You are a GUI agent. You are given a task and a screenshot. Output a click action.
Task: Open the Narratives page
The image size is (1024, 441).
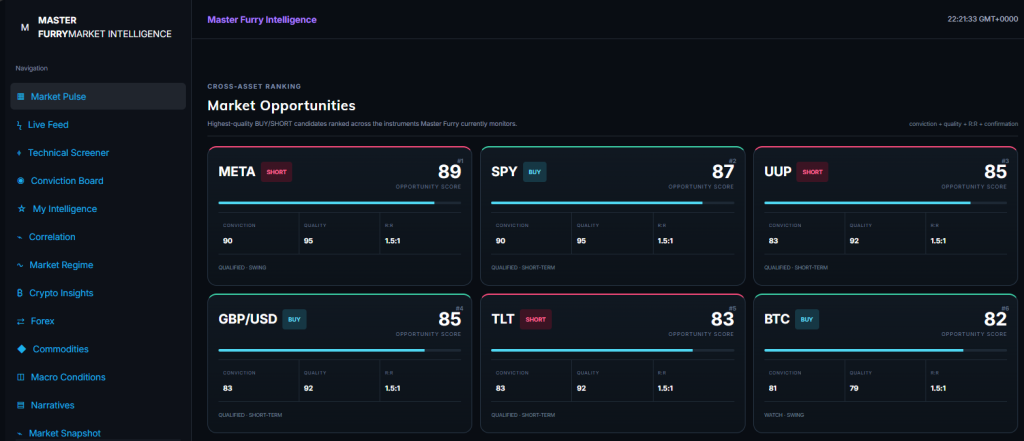click(x=98, y=406)
